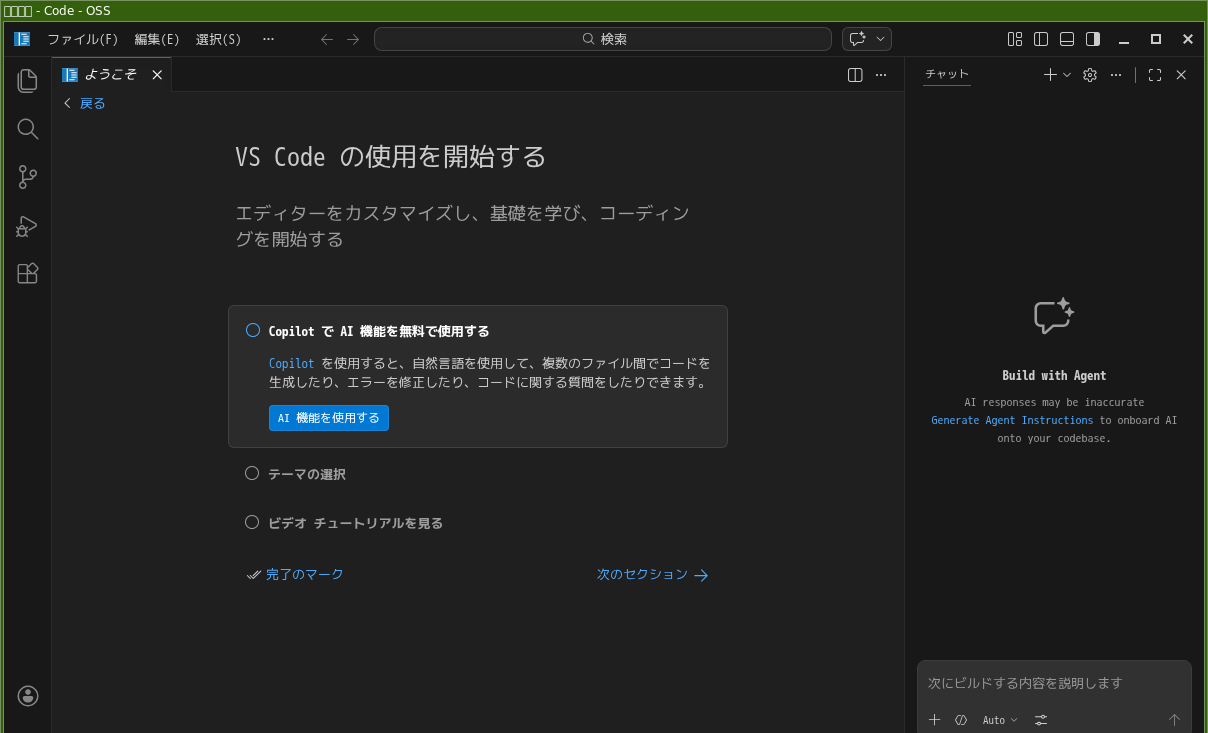The width and height of the screenshot is (1208, 733).
Task: Click the Copilot link in description
Action: click(291, 363)
